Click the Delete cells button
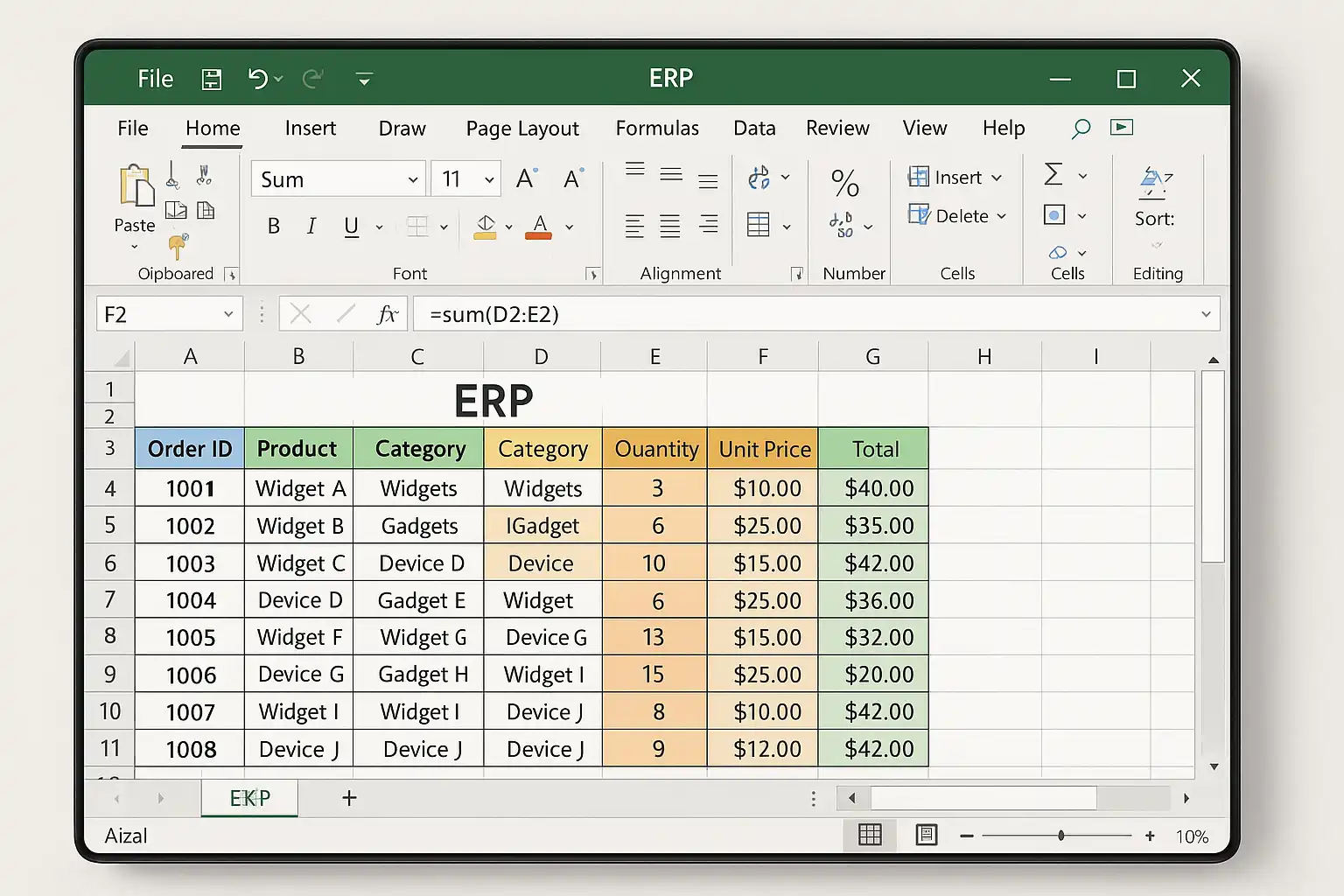The height and width of the screenshot is (896, 1344). (956, 216)
